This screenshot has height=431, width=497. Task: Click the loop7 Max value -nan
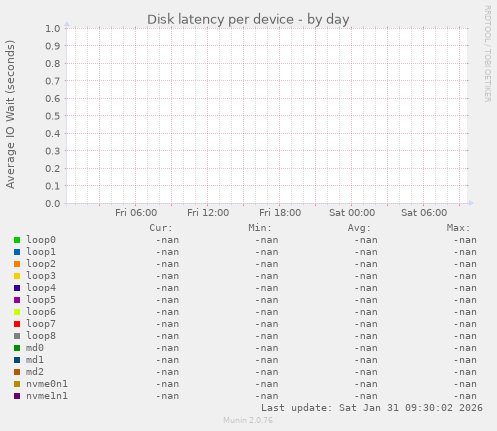(x=465, y=324)
